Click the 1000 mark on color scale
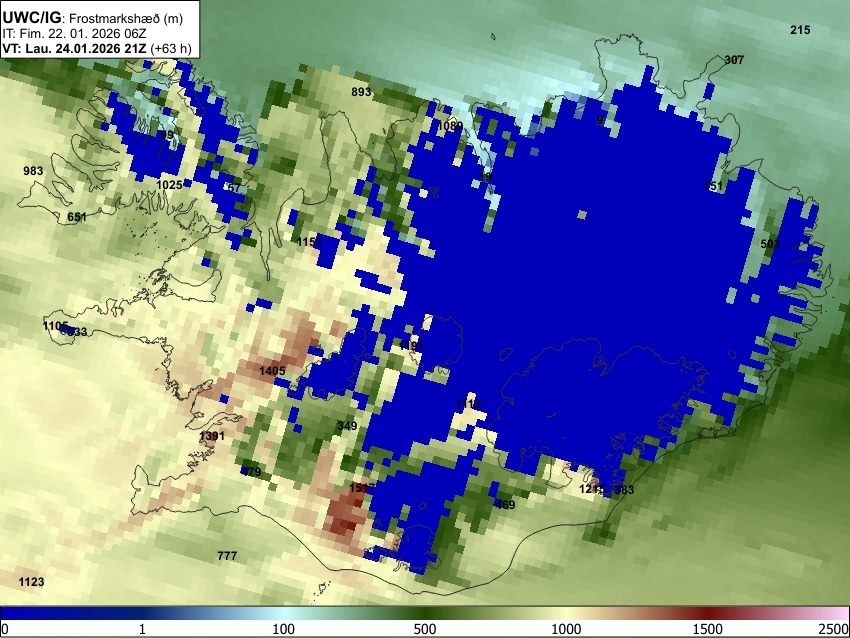Screen dimensions: 850x638 tap(566, 629)
